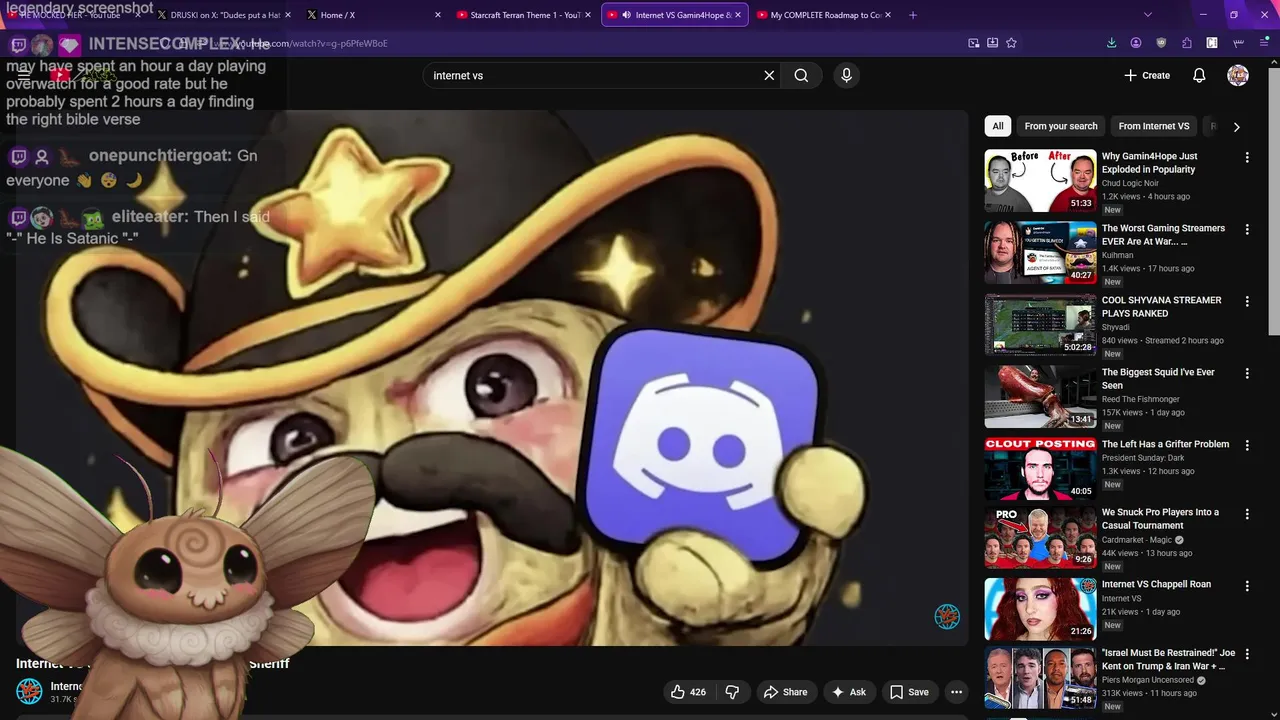Open We Snuck Pro Players title
Viewport: 1280px width, 720px height.
click(1160, 518)
